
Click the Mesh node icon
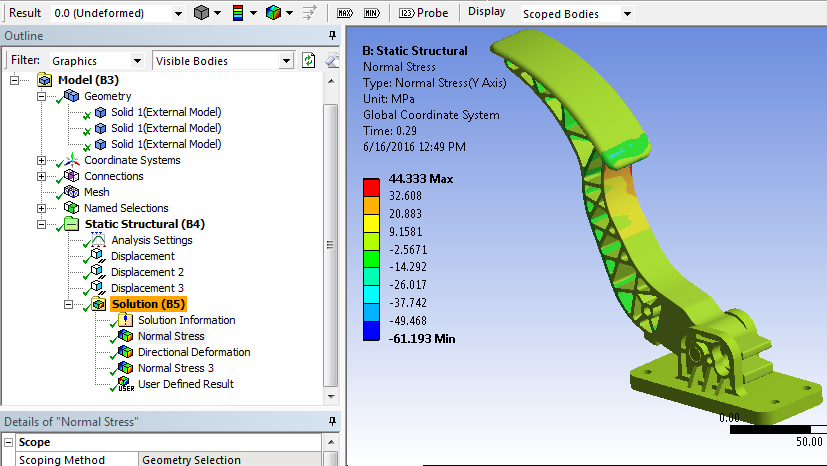click(71, 192)
